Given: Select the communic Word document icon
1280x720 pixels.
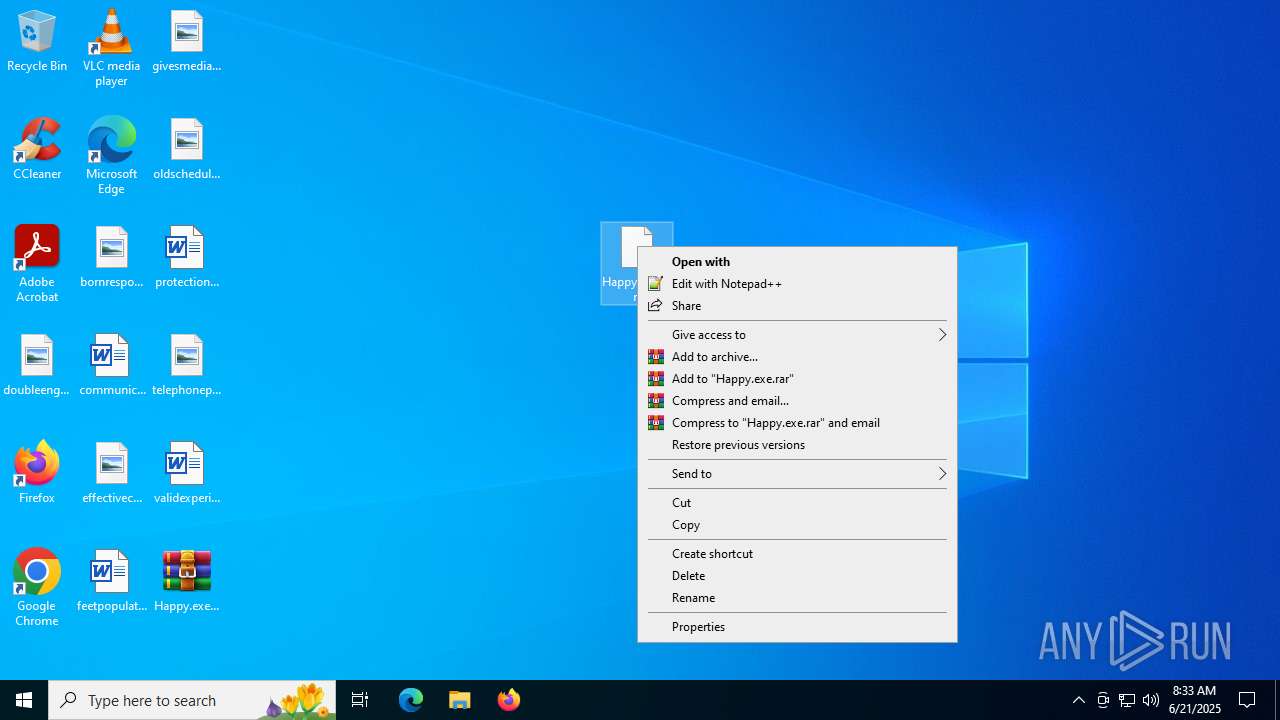Looking at the screenshot, I should [x=111, y=365].
